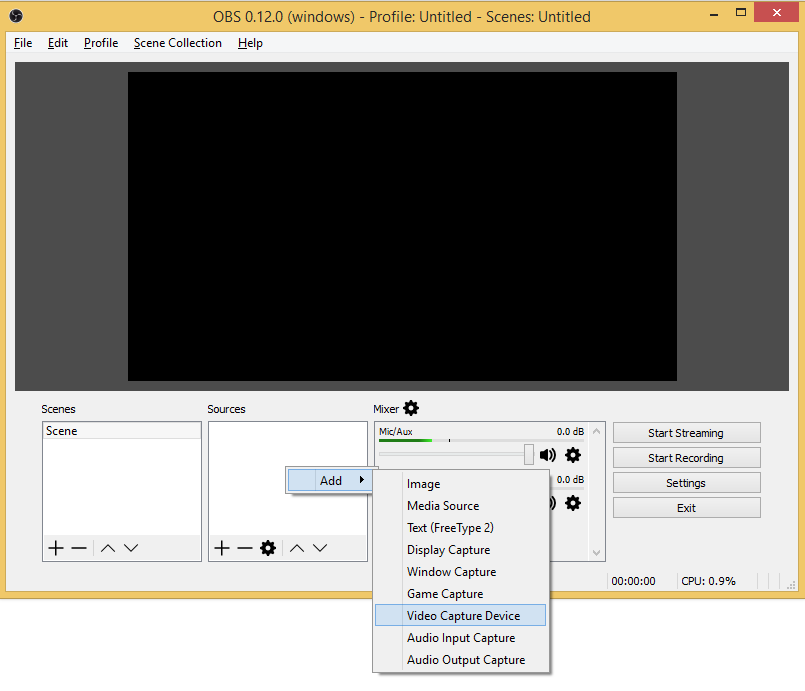The height and width of the screenshot is (691, 805).
Task: Select Display Capture in the Add menu
Action: tap(448, 550)
